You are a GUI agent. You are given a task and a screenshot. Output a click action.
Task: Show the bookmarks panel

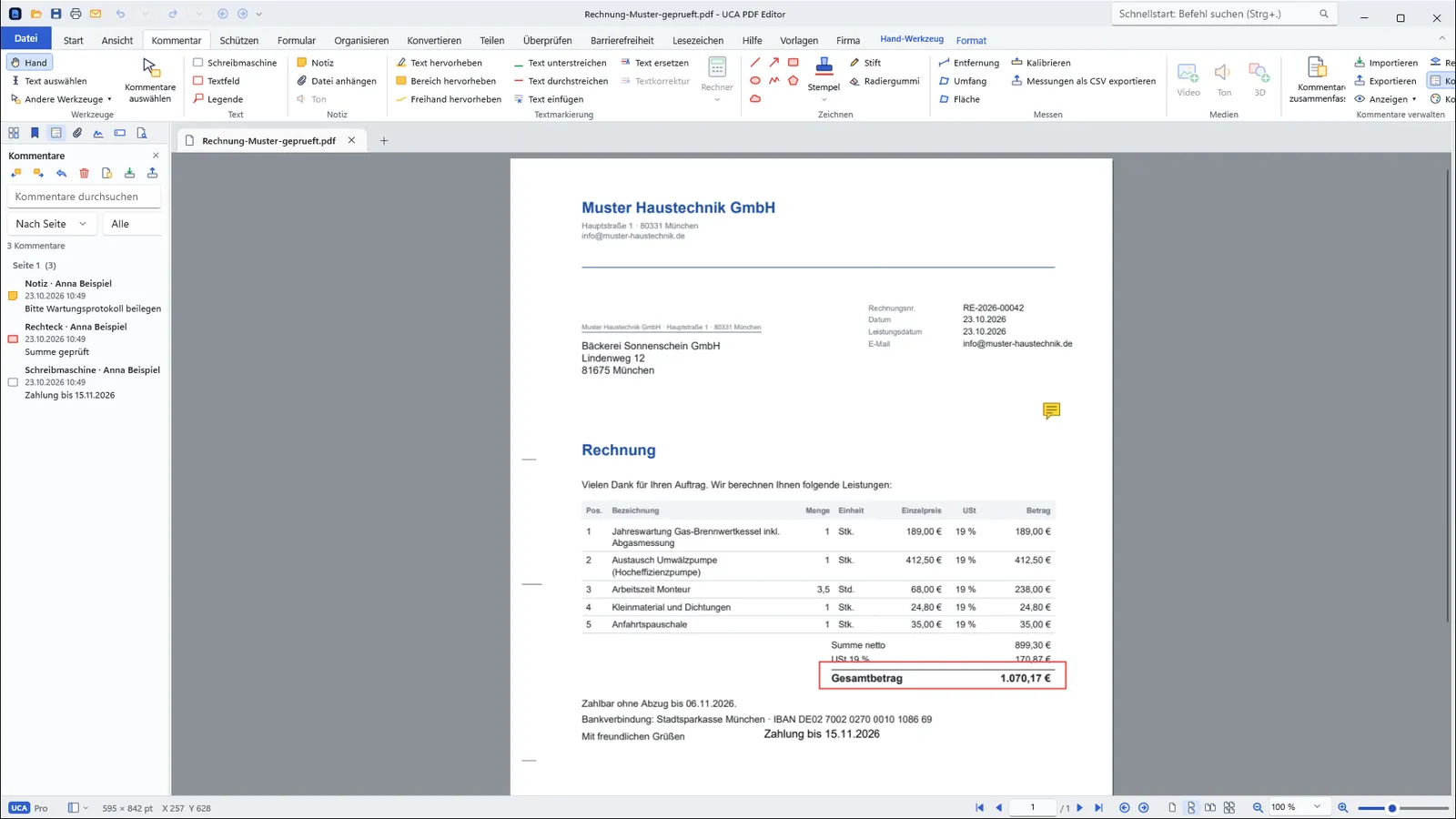pos(35,133)
